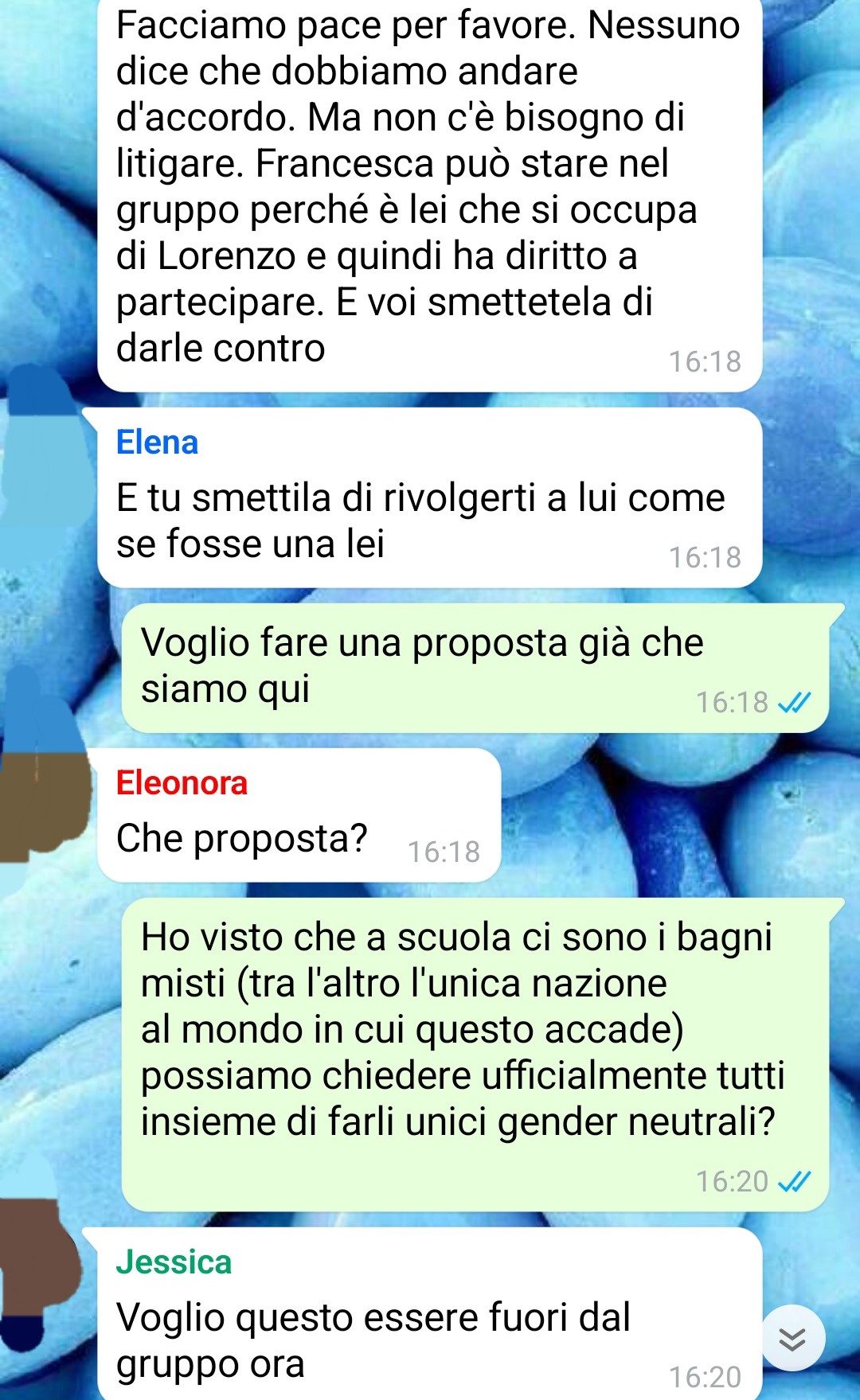Tap the 16:18 timestamp beside 'Che proposta?'

click(x=444, y=852)
